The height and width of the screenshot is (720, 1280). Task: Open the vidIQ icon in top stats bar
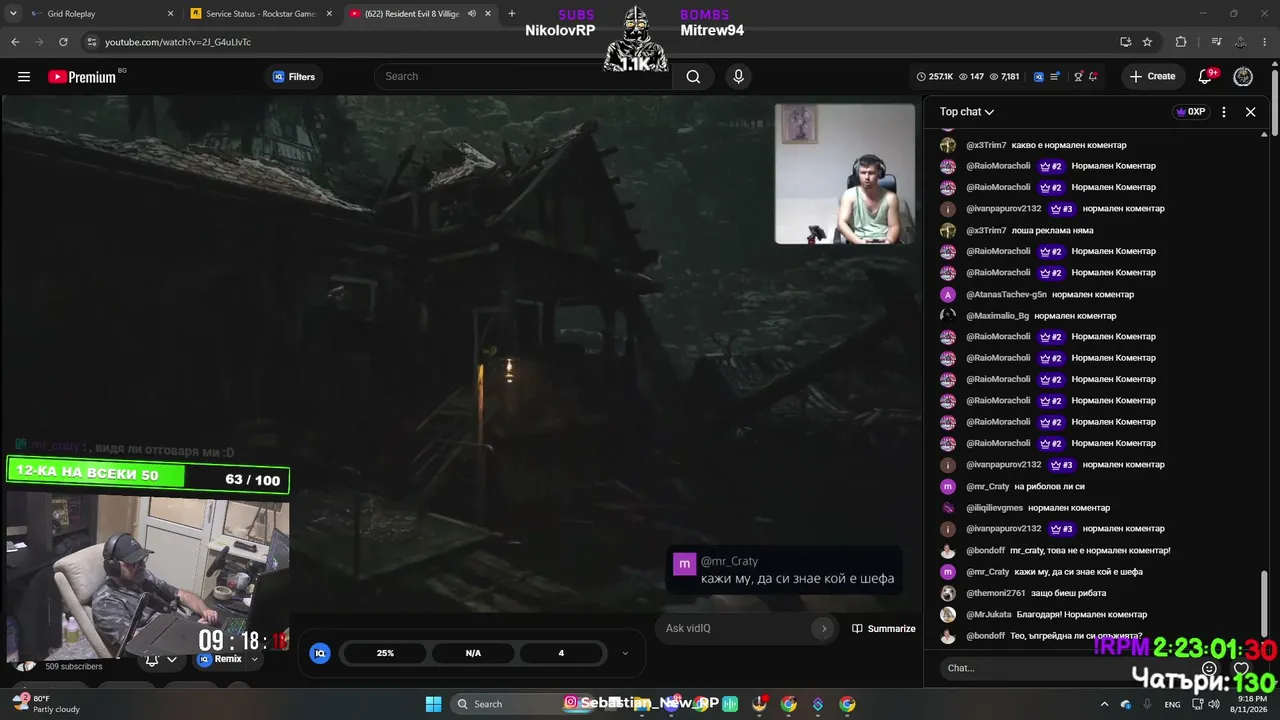click(1038, 77)
